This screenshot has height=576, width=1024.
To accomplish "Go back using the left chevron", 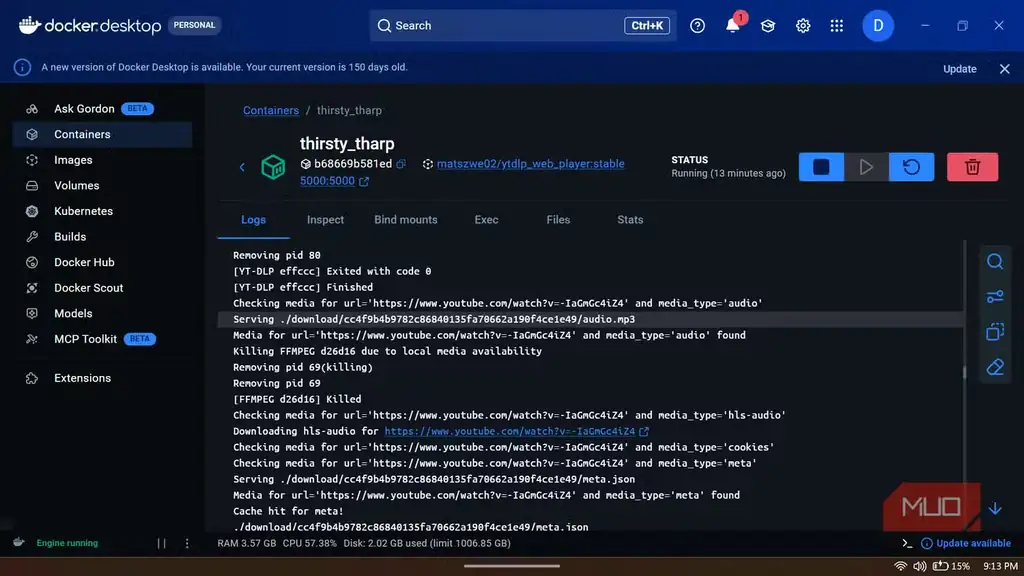I will pos(242,167).
